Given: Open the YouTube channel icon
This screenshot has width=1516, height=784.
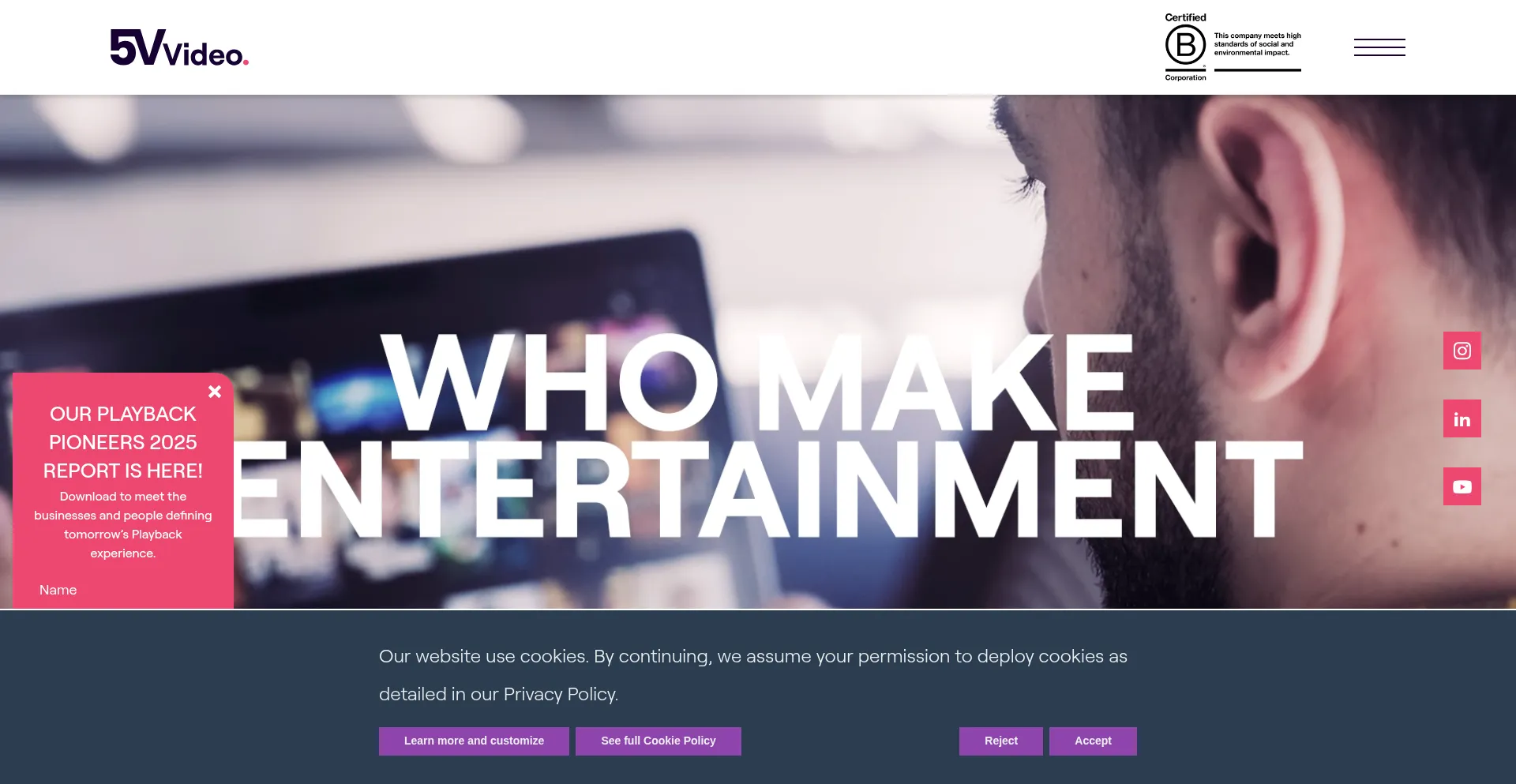Looking at the screenshot, I should (x=1462, y=486).
